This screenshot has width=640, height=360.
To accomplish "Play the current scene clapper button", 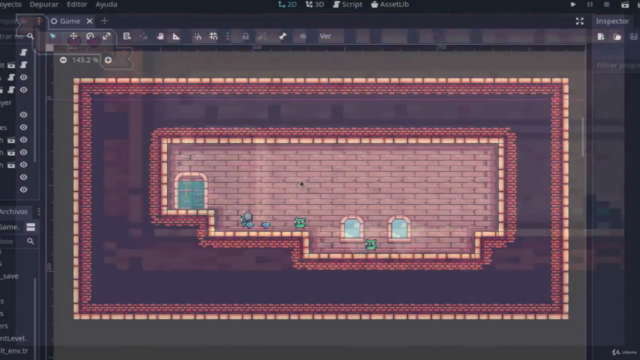I will (625, 4).
